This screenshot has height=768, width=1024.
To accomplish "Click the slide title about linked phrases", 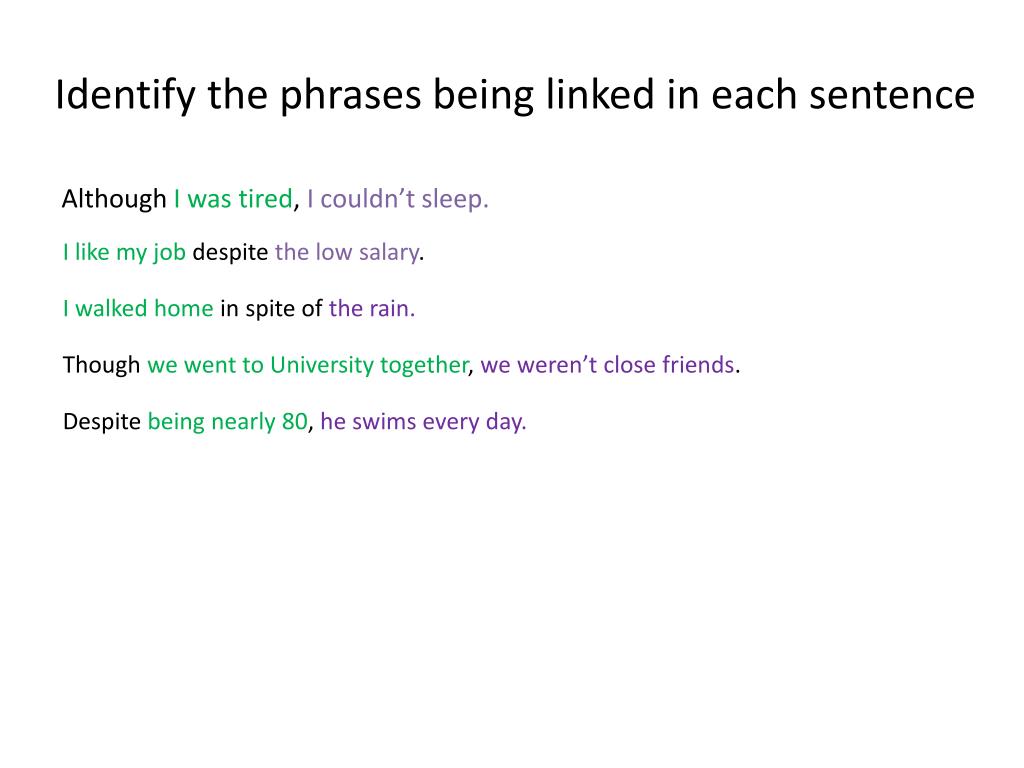I will click(x=515, y=96).
